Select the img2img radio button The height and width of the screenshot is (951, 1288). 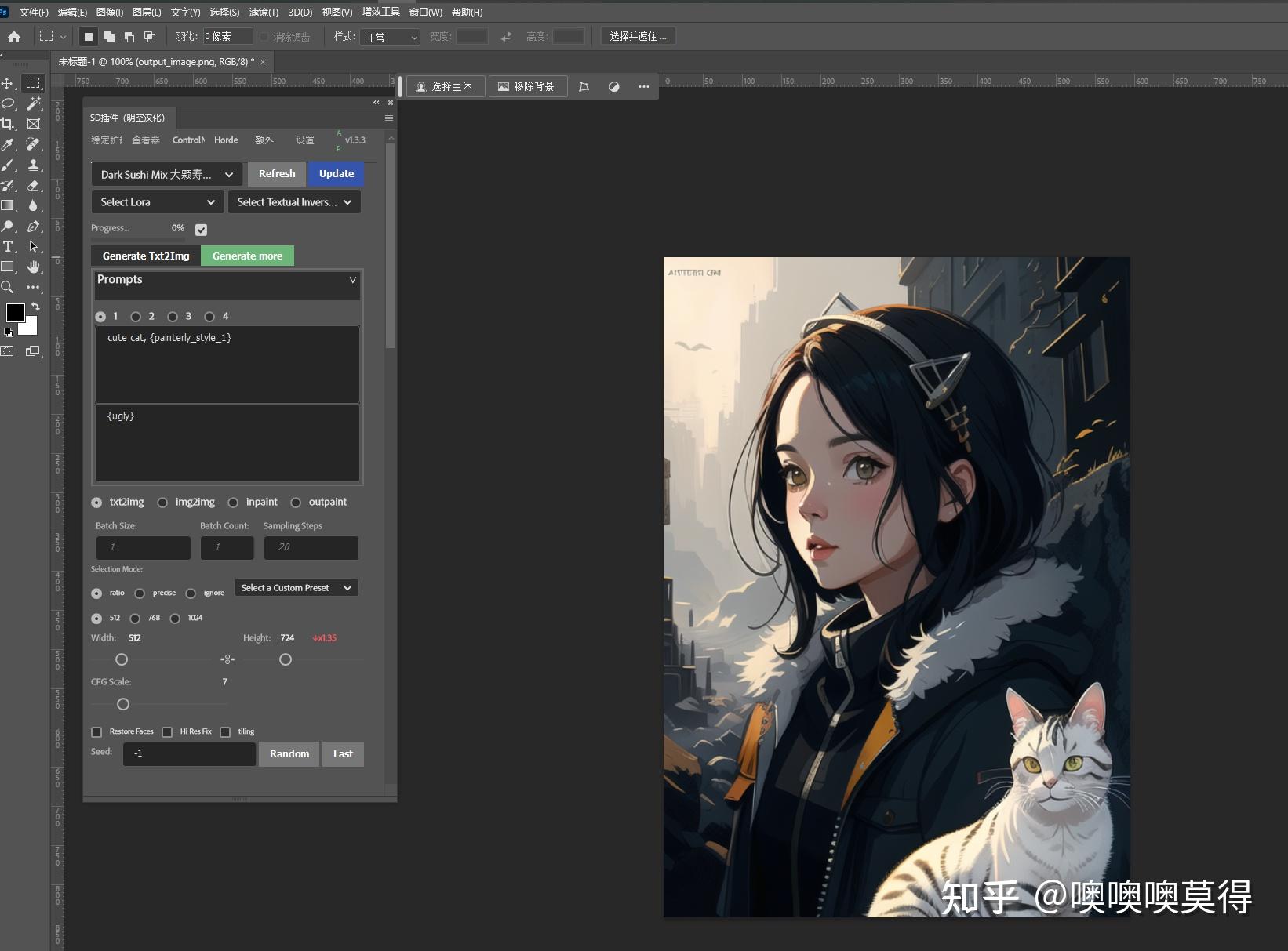(162, 503)
